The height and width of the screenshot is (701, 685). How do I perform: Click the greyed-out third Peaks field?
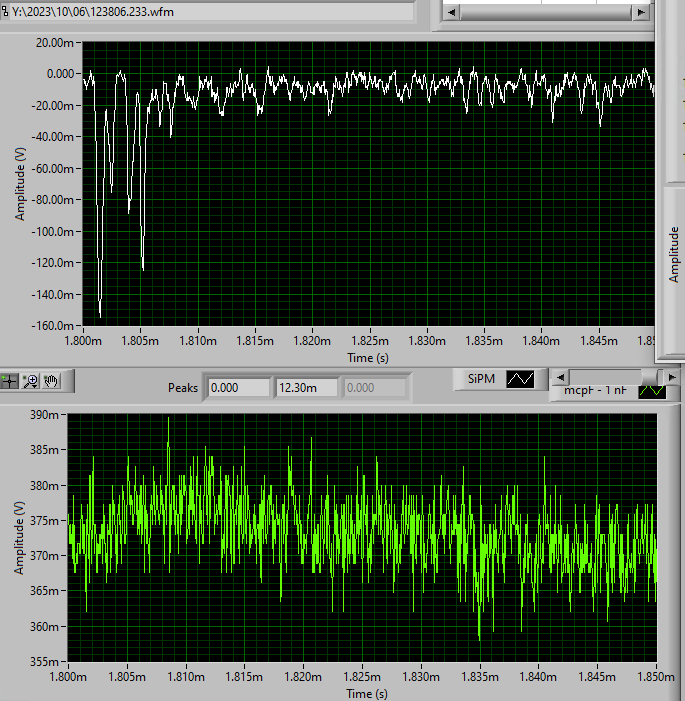(375, 388)
